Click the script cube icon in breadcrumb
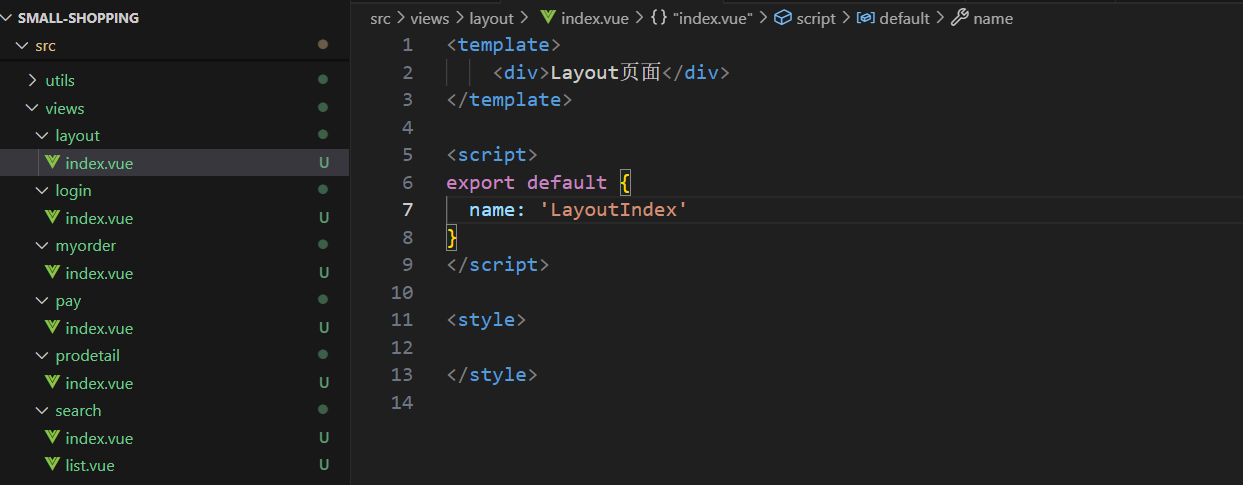1243x485 pixels. (x=783, y=18)
